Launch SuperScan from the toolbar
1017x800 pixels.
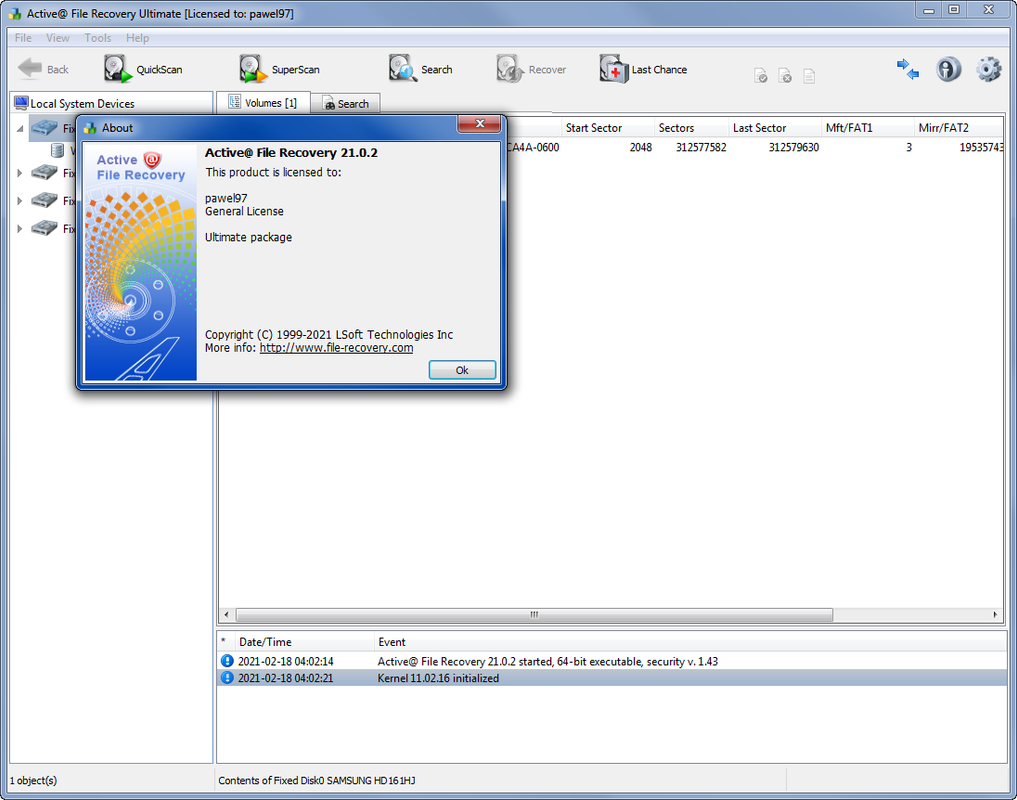(280, 69)
